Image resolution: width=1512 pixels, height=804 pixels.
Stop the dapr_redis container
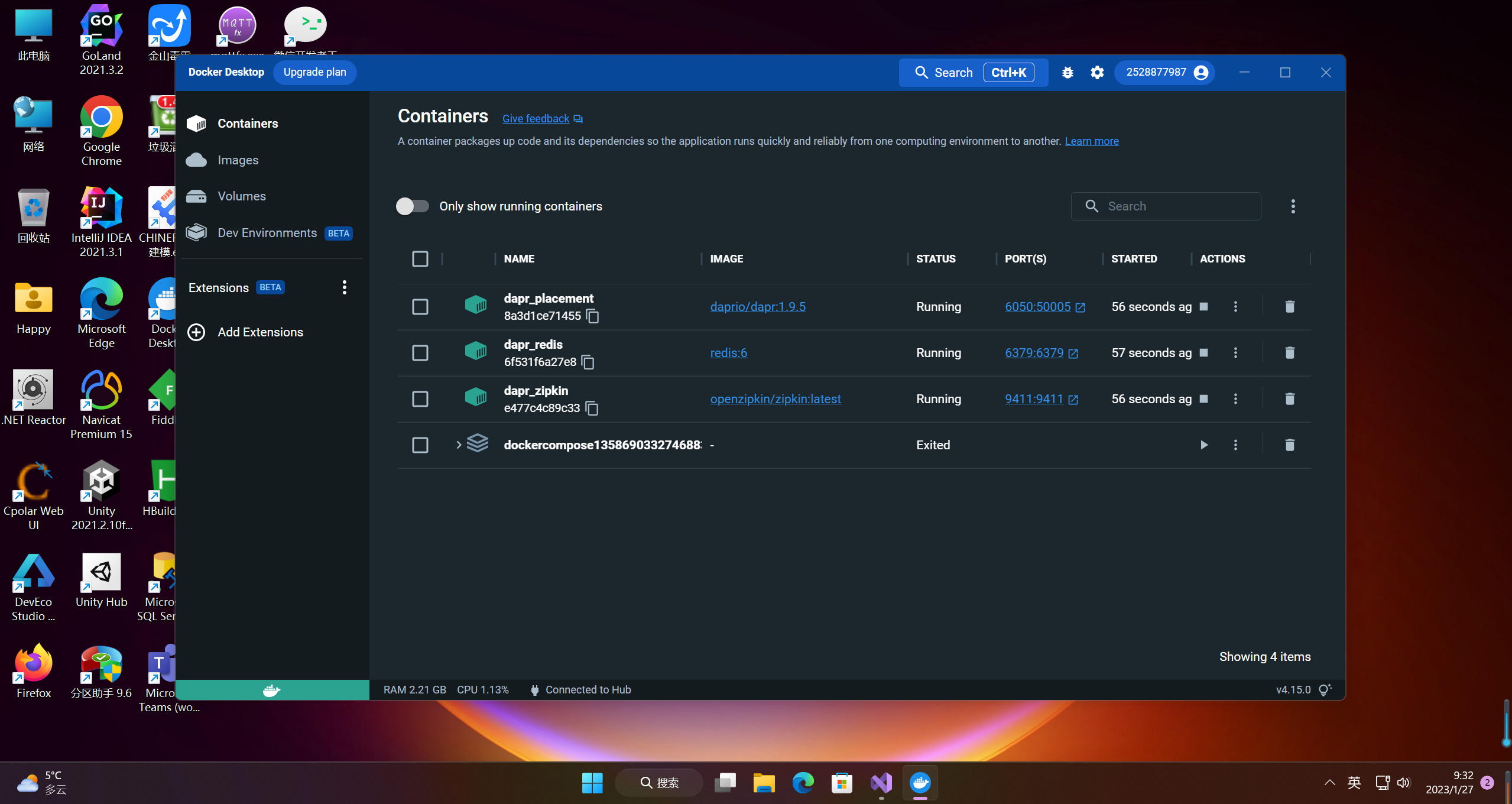coord(1203,352)
